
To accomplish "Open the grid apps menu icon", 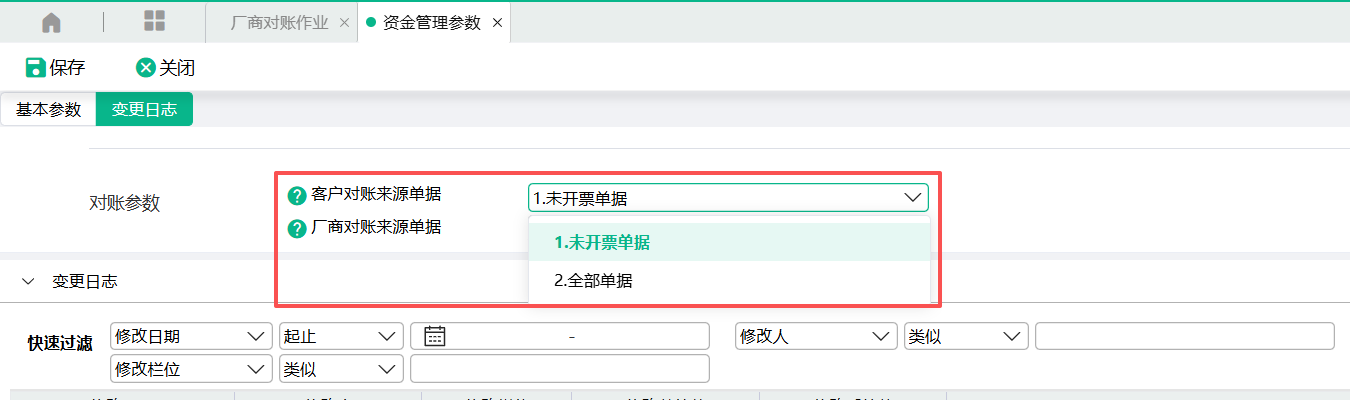I will click(x=155, y=22).
